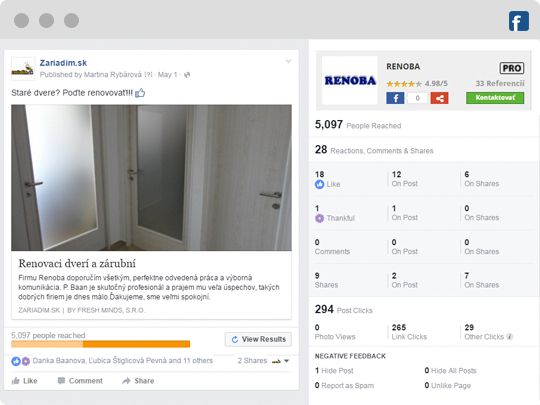This screenshot has height=405, width=540.
Task: Click the info icon next to Other Clicks
Action: (x=510, y=336)
